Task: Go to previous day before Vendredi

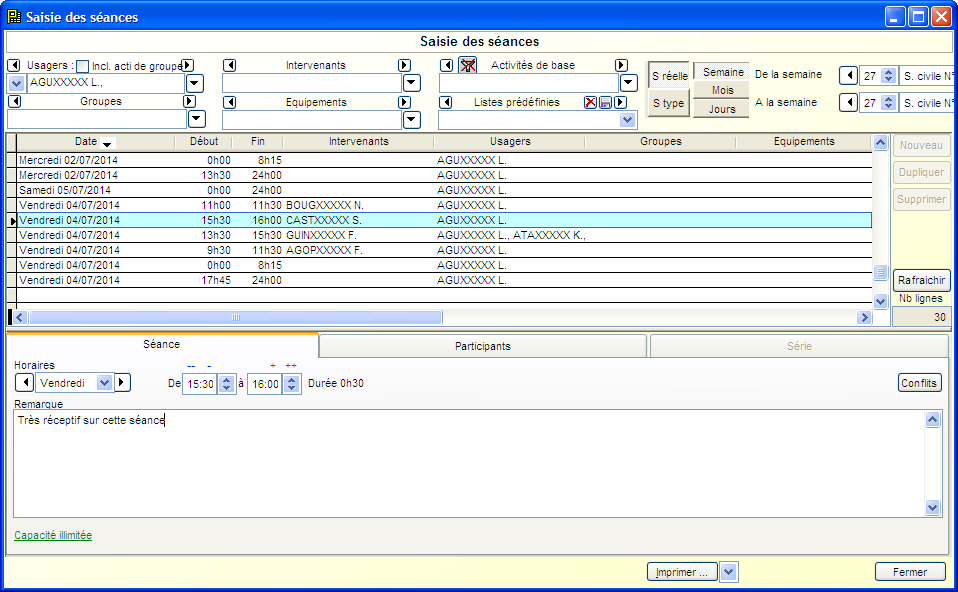Action: 24,382
